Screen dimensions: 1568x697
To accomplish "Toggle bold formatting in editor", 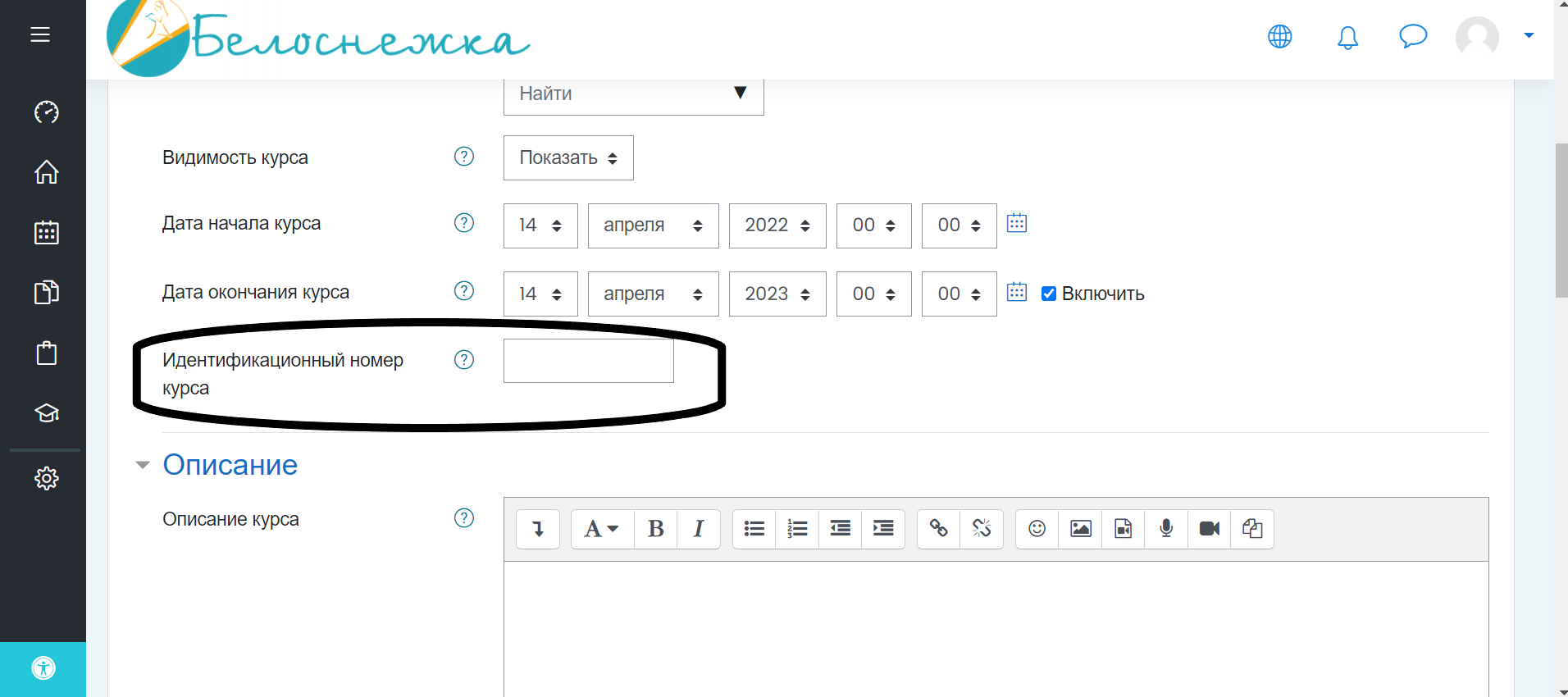I will point(655,529).
